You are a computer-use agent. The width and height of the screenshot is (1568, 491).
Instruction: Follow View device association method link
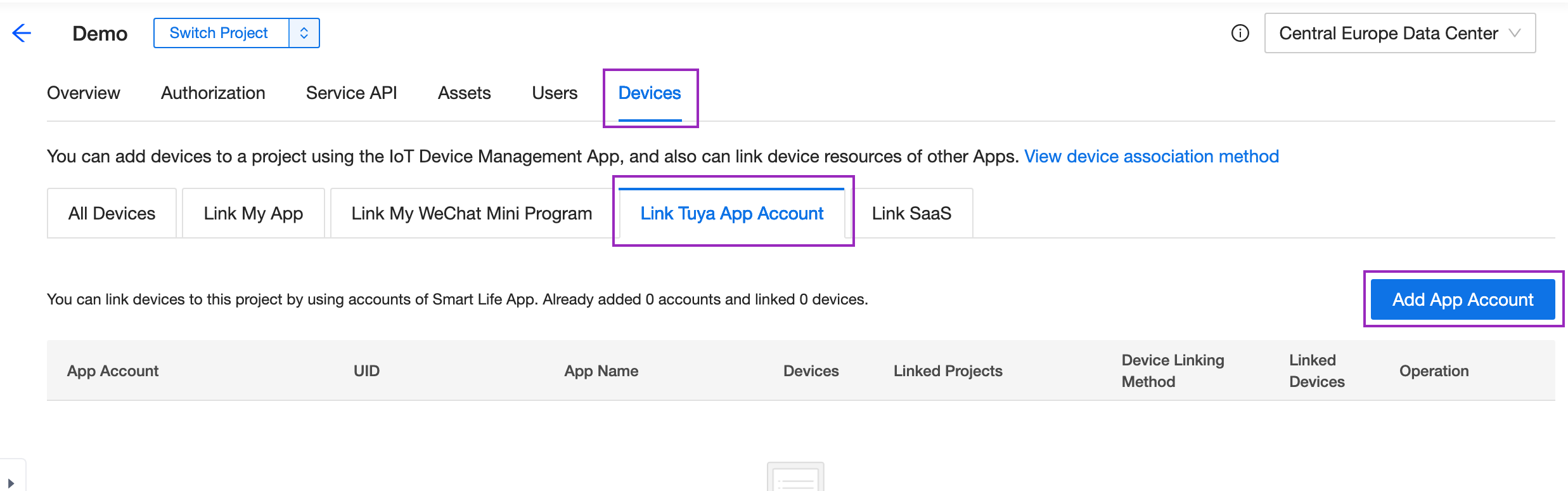[1152, 157]
